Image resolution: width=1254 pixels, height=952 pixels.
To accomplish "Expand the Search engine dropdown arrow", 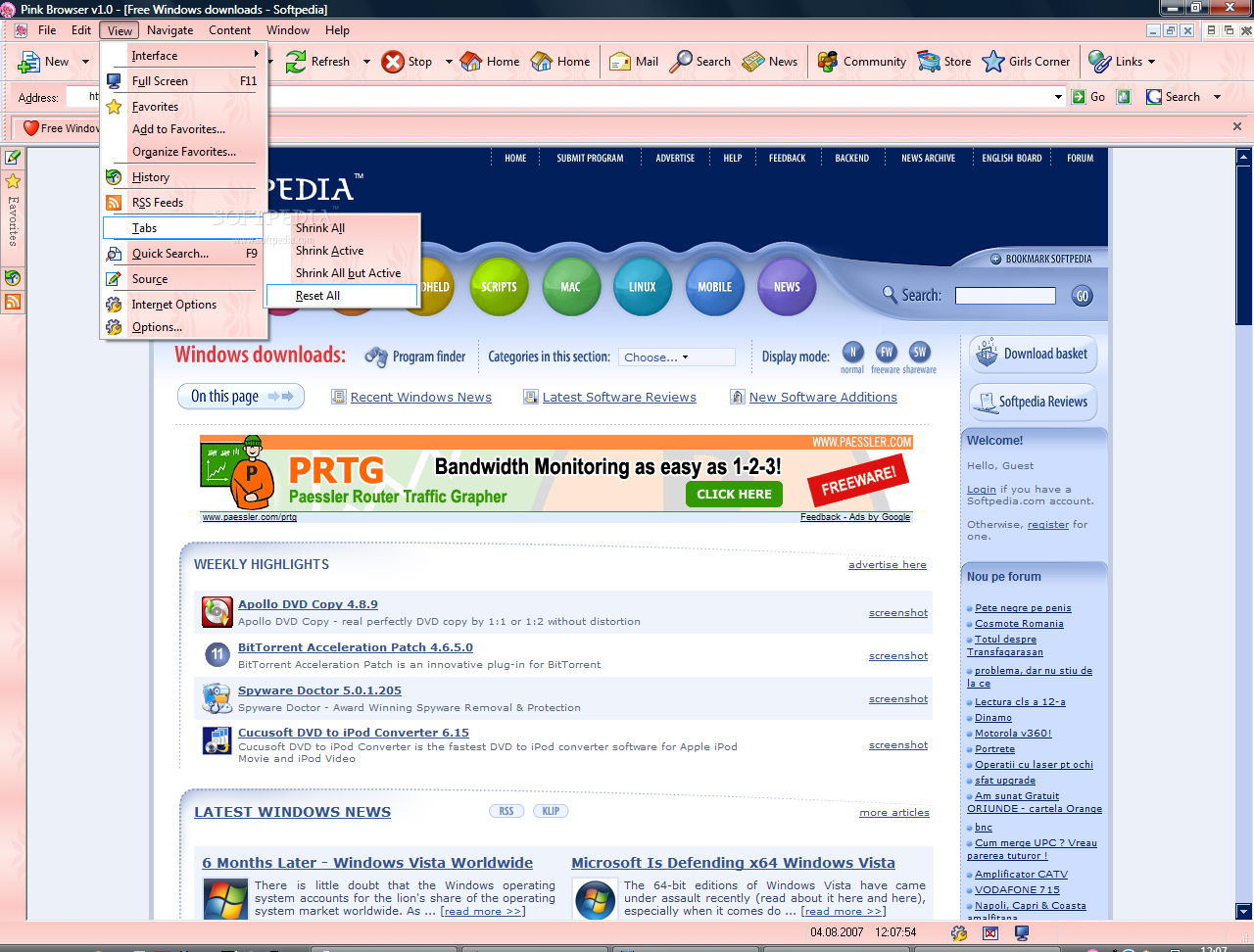I will click(x=1217, y=97).
